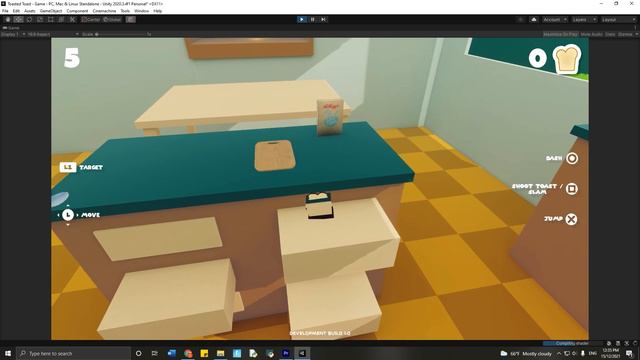Open the Collab cloud services icon
This screenshot has width=640, height=360.
[x=533, y=20]
